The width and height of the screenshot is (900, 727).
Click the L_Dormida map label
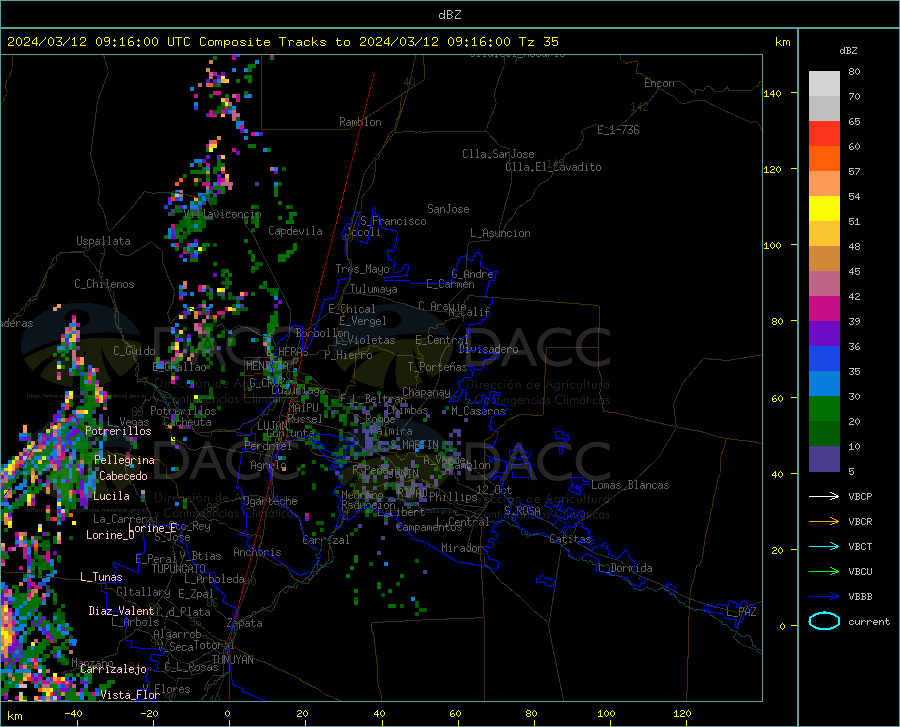[x=624, y=568]
